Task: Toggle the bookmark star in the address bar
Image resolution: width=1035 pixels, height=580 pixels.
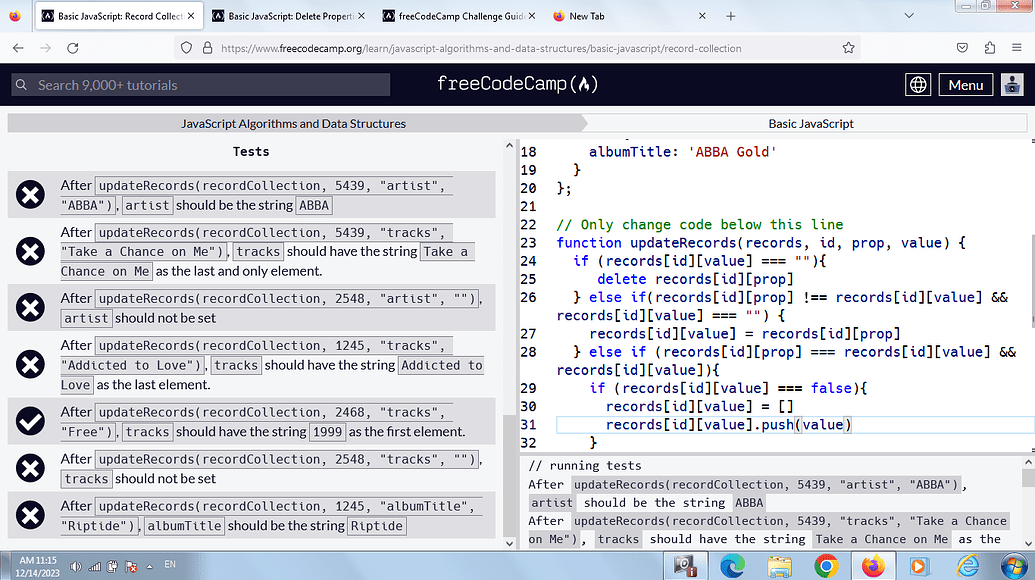Action: (848, 47)
